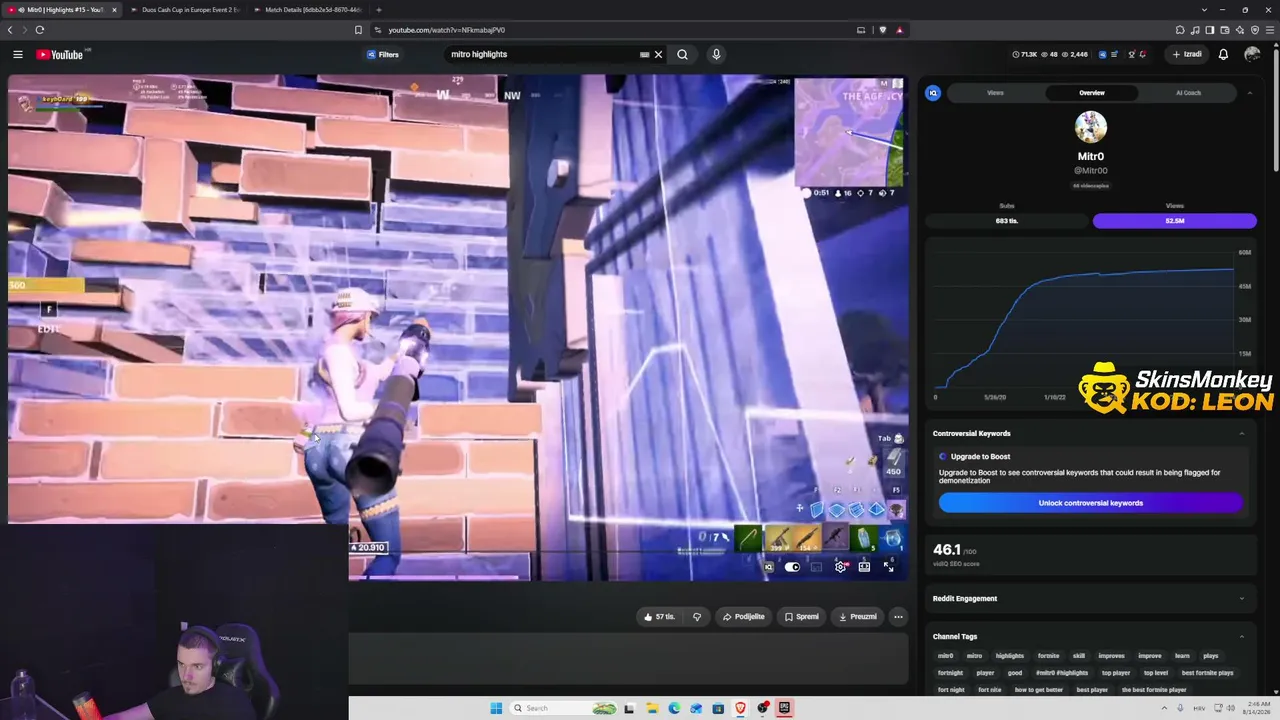Image resolution: width=1280 pixels, height=720 pixels.
Task: Show hidden system tray icons
Action: tap(1165, 709)
